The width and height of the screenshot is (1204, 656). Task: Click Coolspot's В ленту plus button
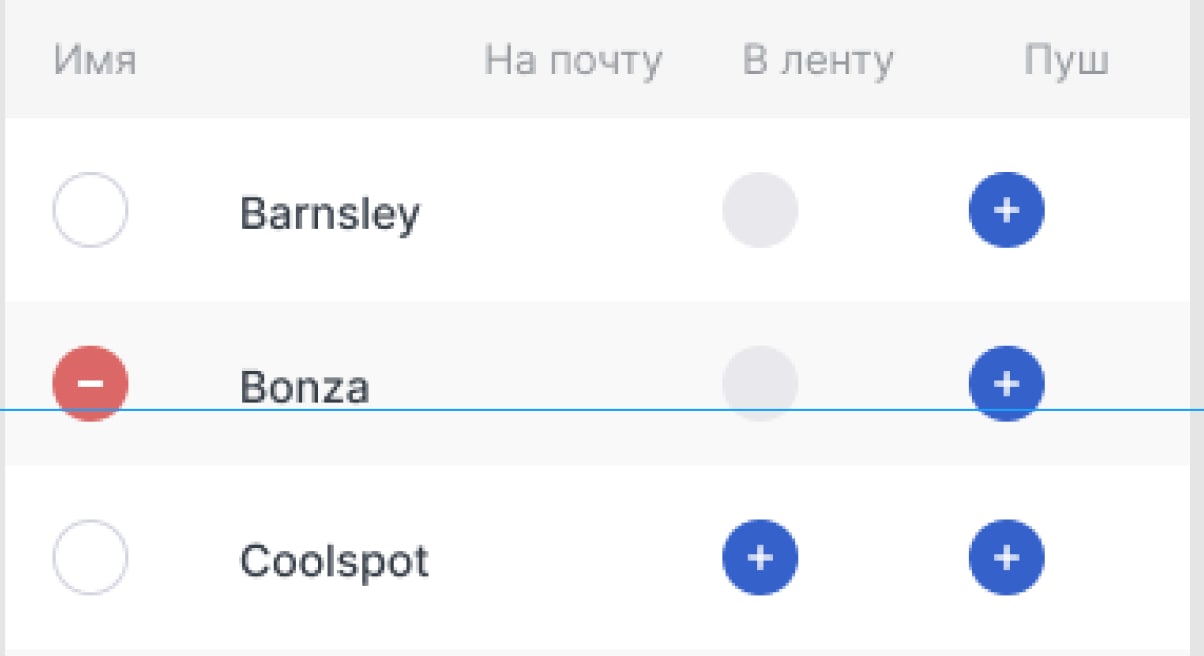[760, 557]
